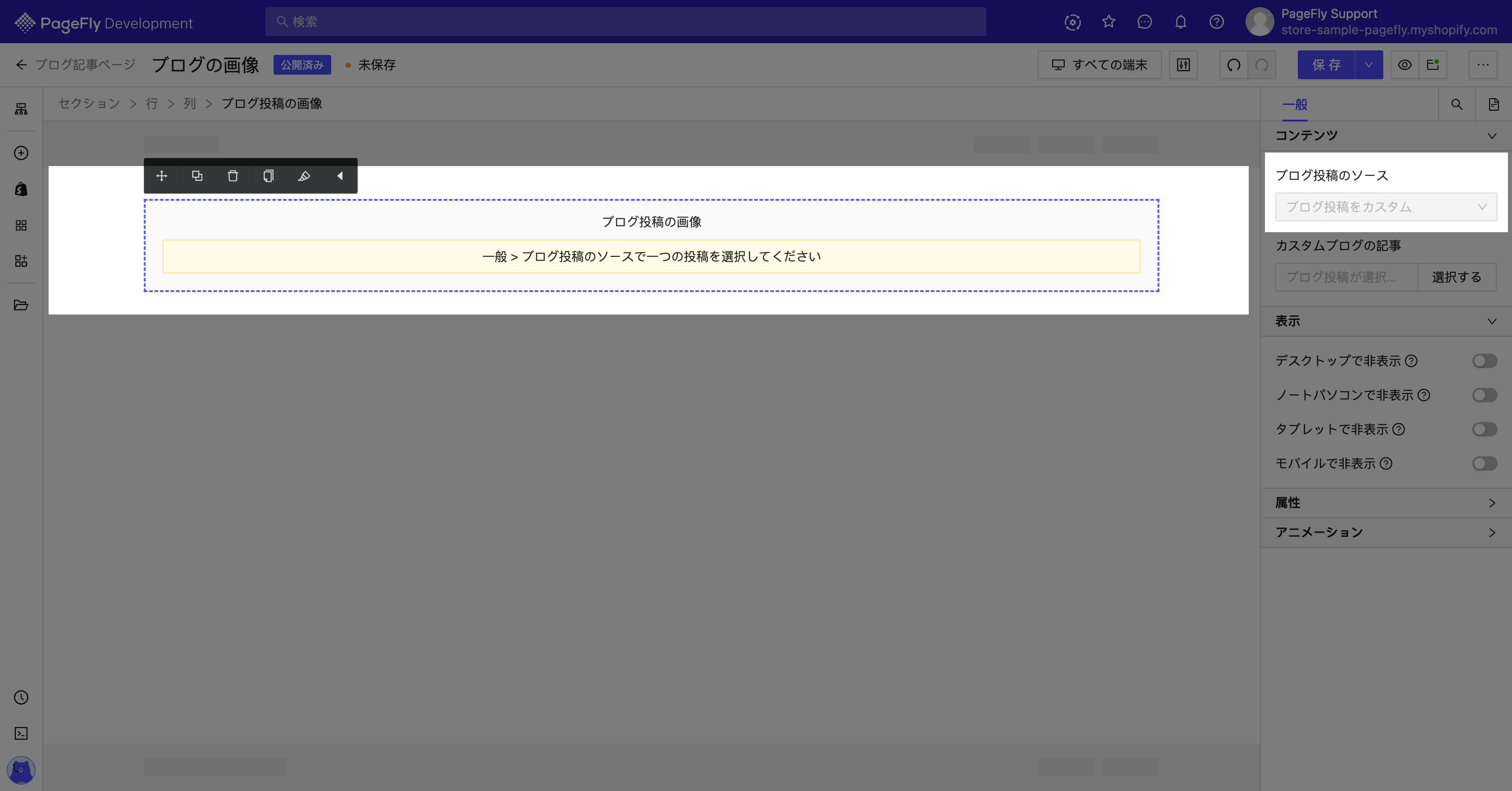The image size is (1512, 791).
Task: Click タブレットで非表示 help question mark
Action: point(1399,430)
